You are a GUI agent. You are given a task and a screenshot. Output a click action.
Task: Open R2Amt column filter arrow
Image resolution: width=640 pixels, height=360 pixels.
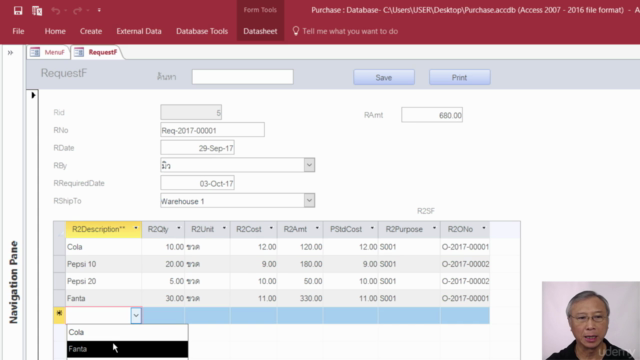pyautogui.click(x=317, y=229)
